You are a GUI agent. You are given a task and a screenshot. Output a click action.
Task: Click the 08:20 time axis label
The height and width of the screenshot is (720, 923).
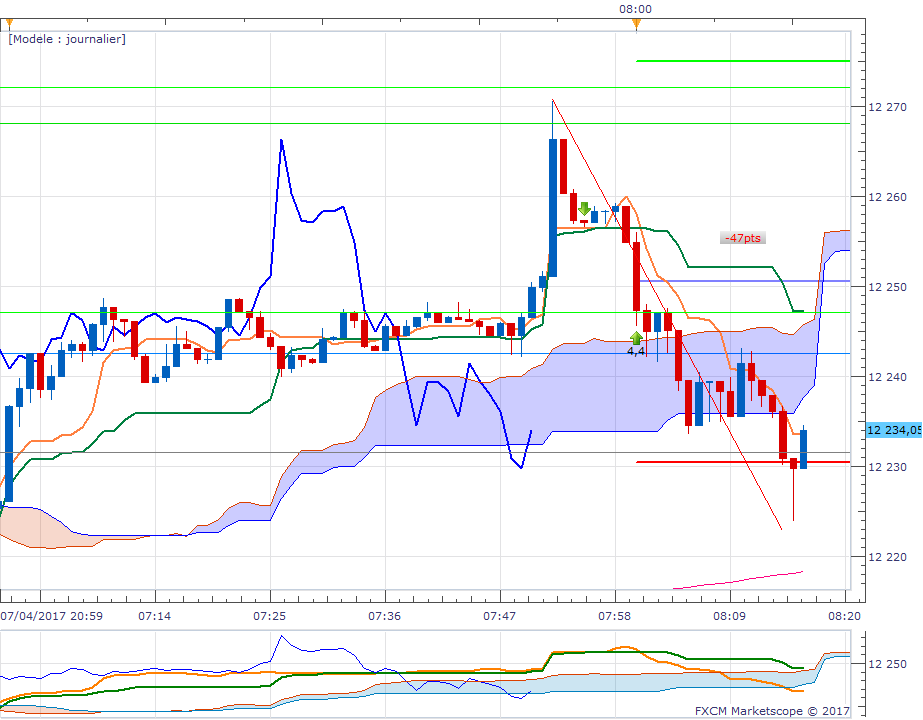(844, 616)
